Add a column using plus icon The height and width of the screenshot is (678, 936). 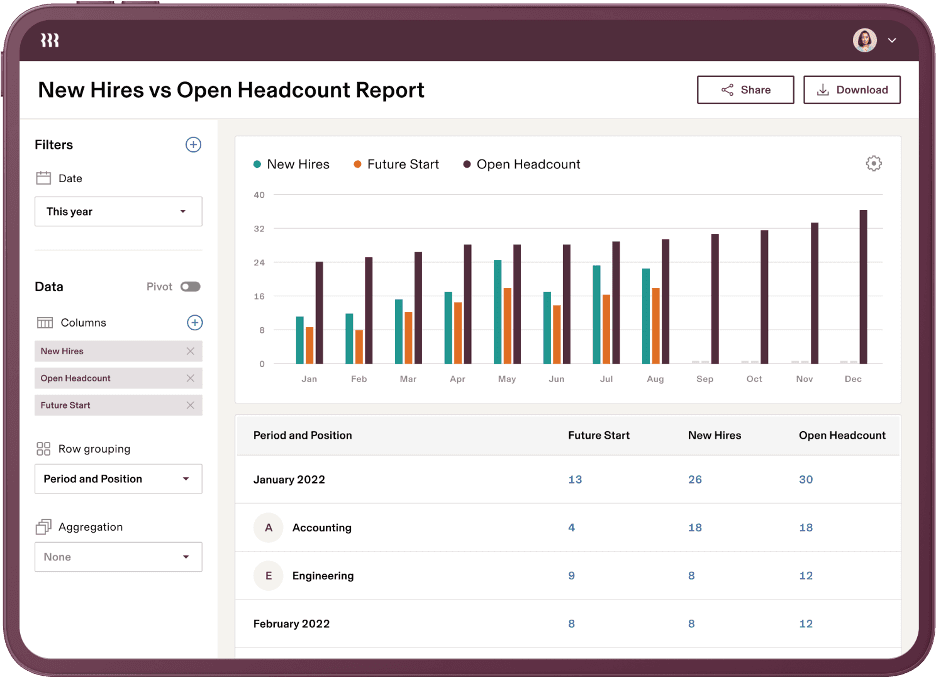coord(195,323)
